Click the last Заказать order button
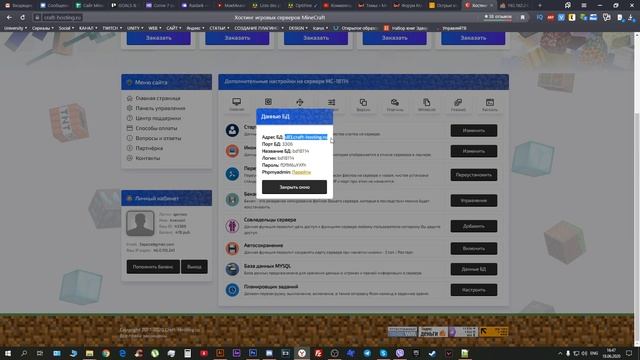 473,38
